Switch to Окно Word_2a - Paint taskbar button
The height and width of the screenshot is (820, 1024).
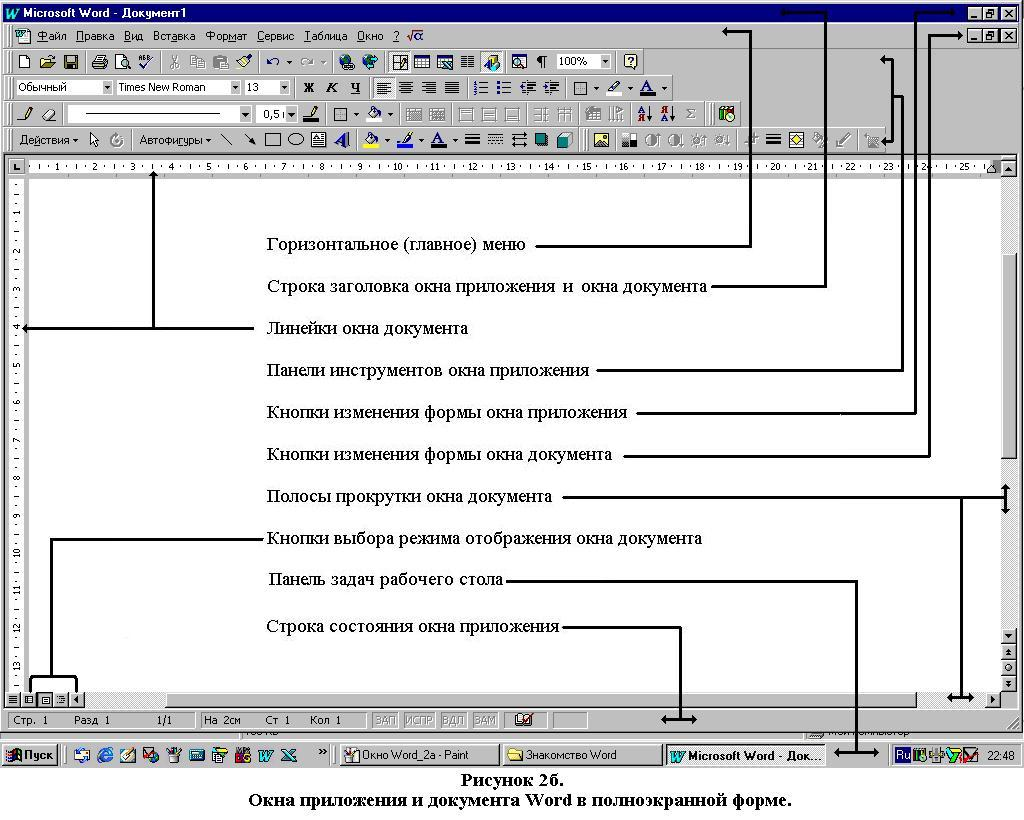click(419, 755)
